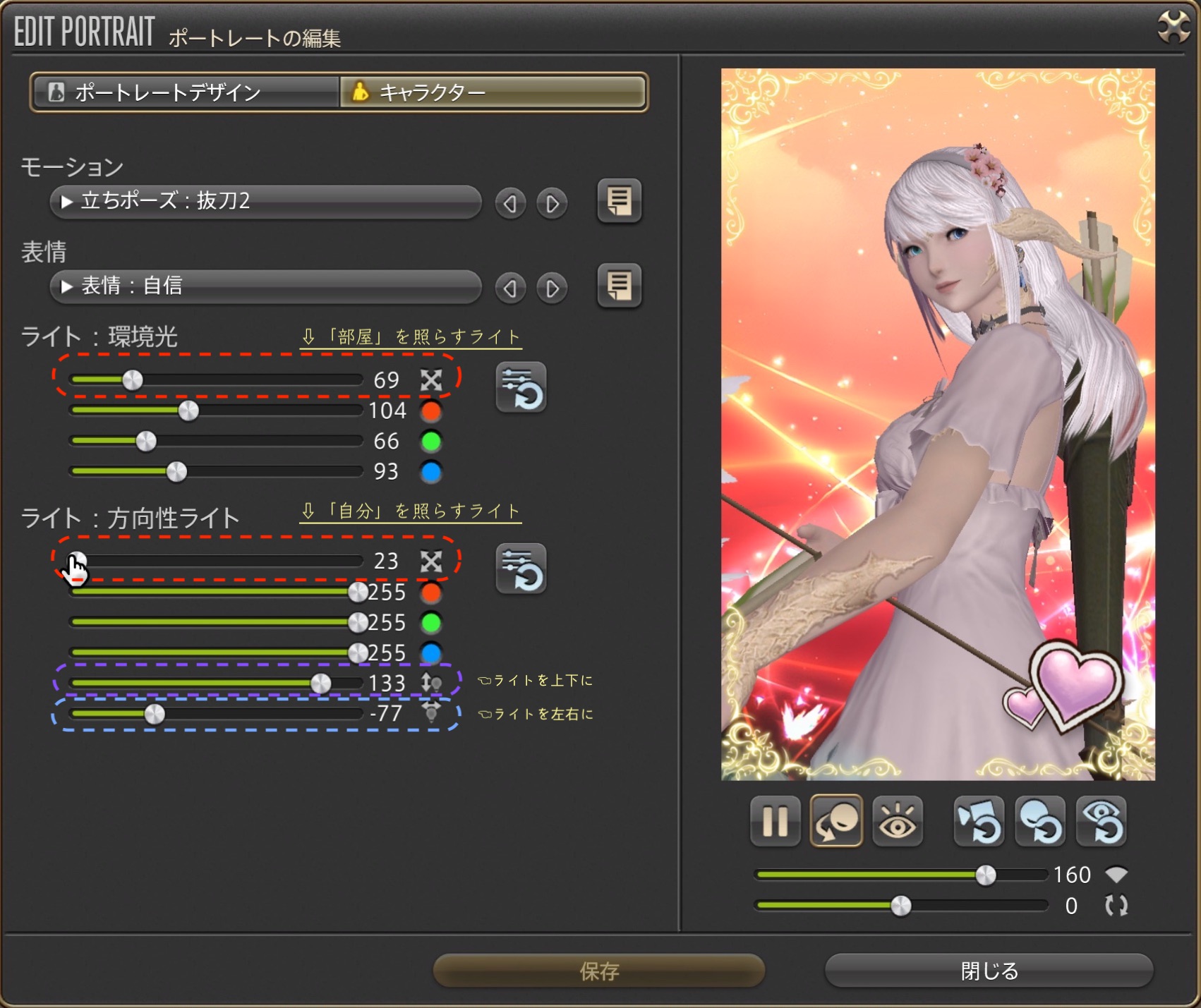The image size is (1201, 1008).
Task: Reset ambient light settings to default
Action: 521,387
